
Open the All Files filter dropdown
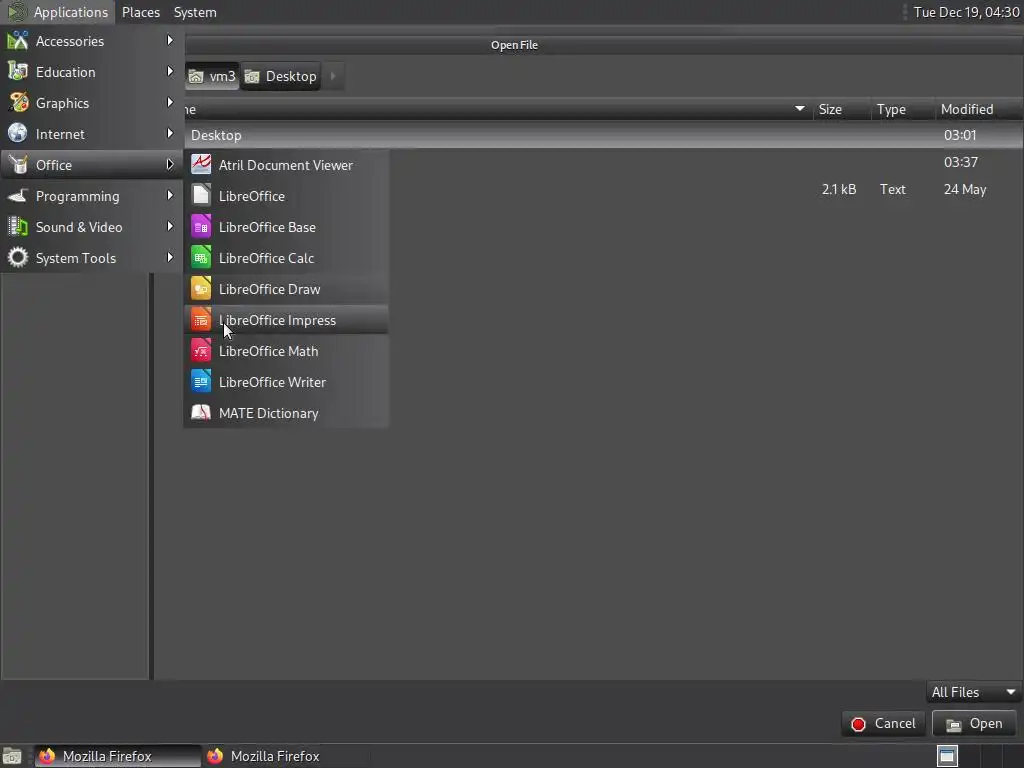coord(972,692)
